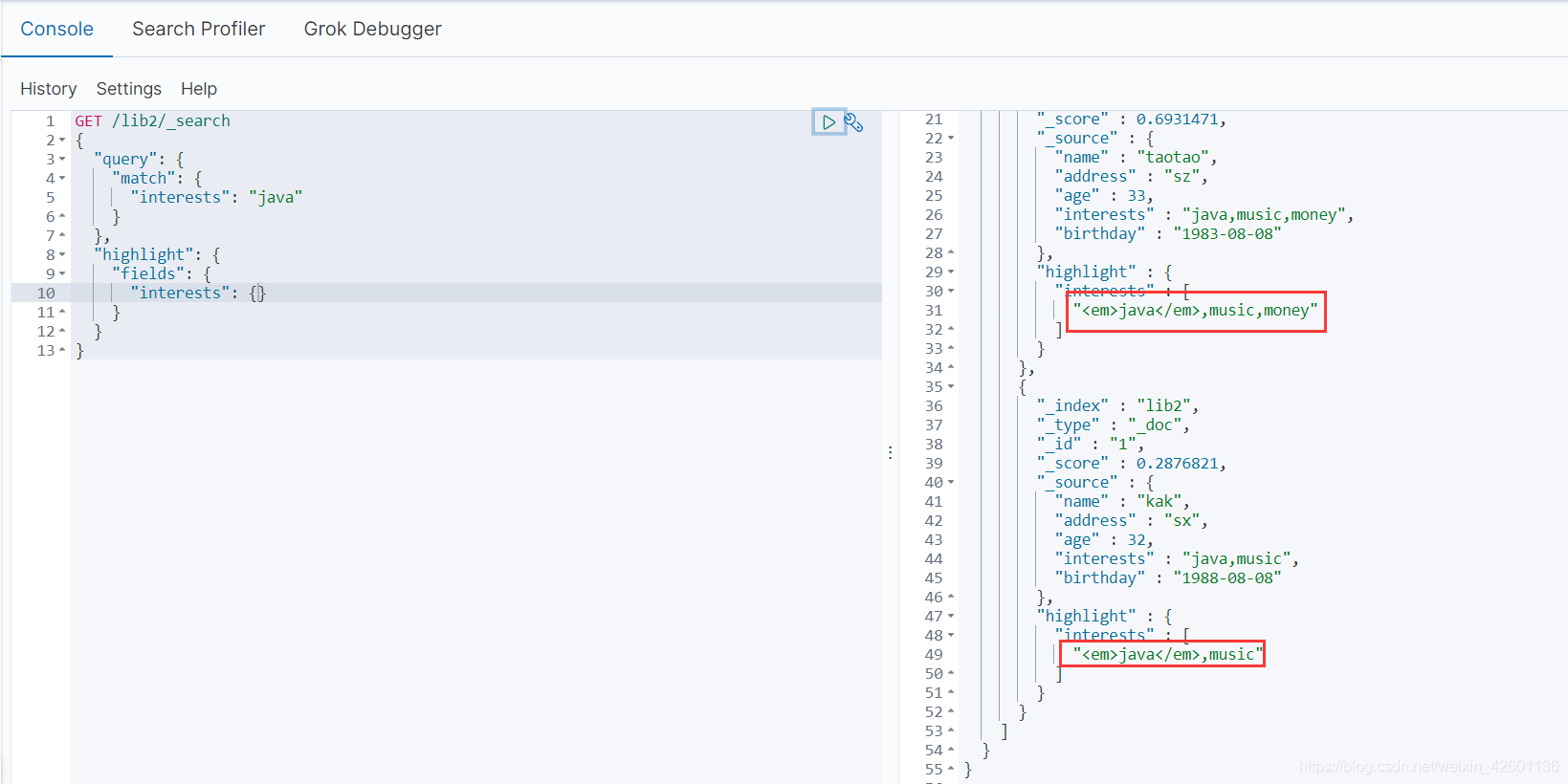Run the request with the play icon
The width and height of the screenshot is (1568, 784).
828,122
